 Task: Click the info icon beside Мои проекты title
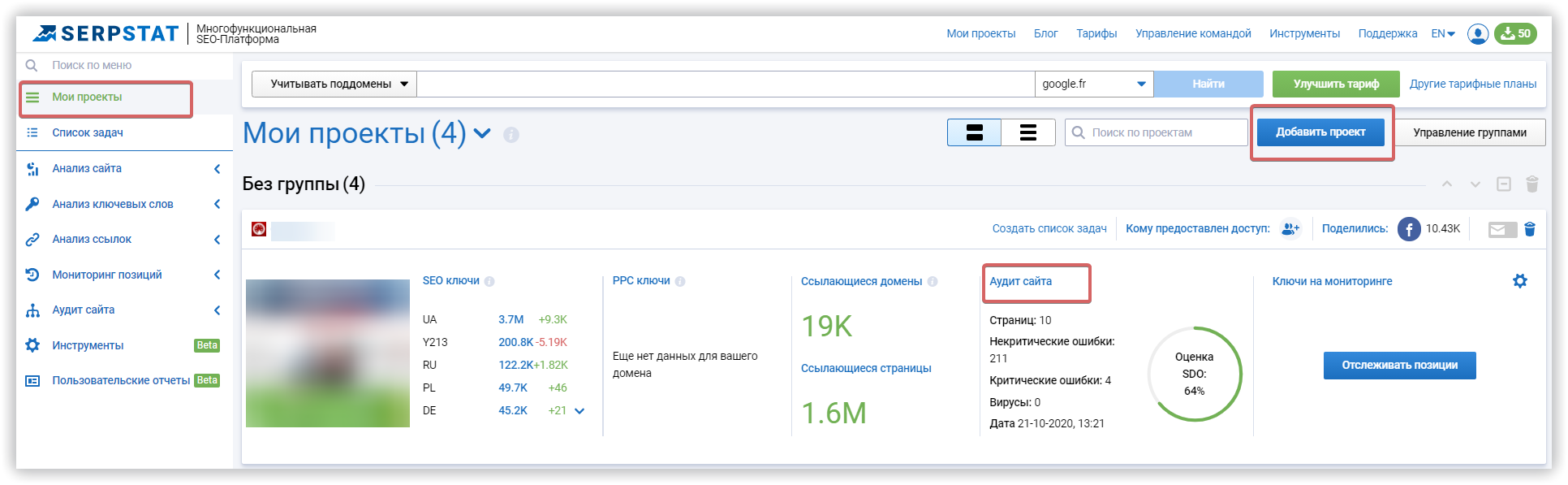pos(511,135)
